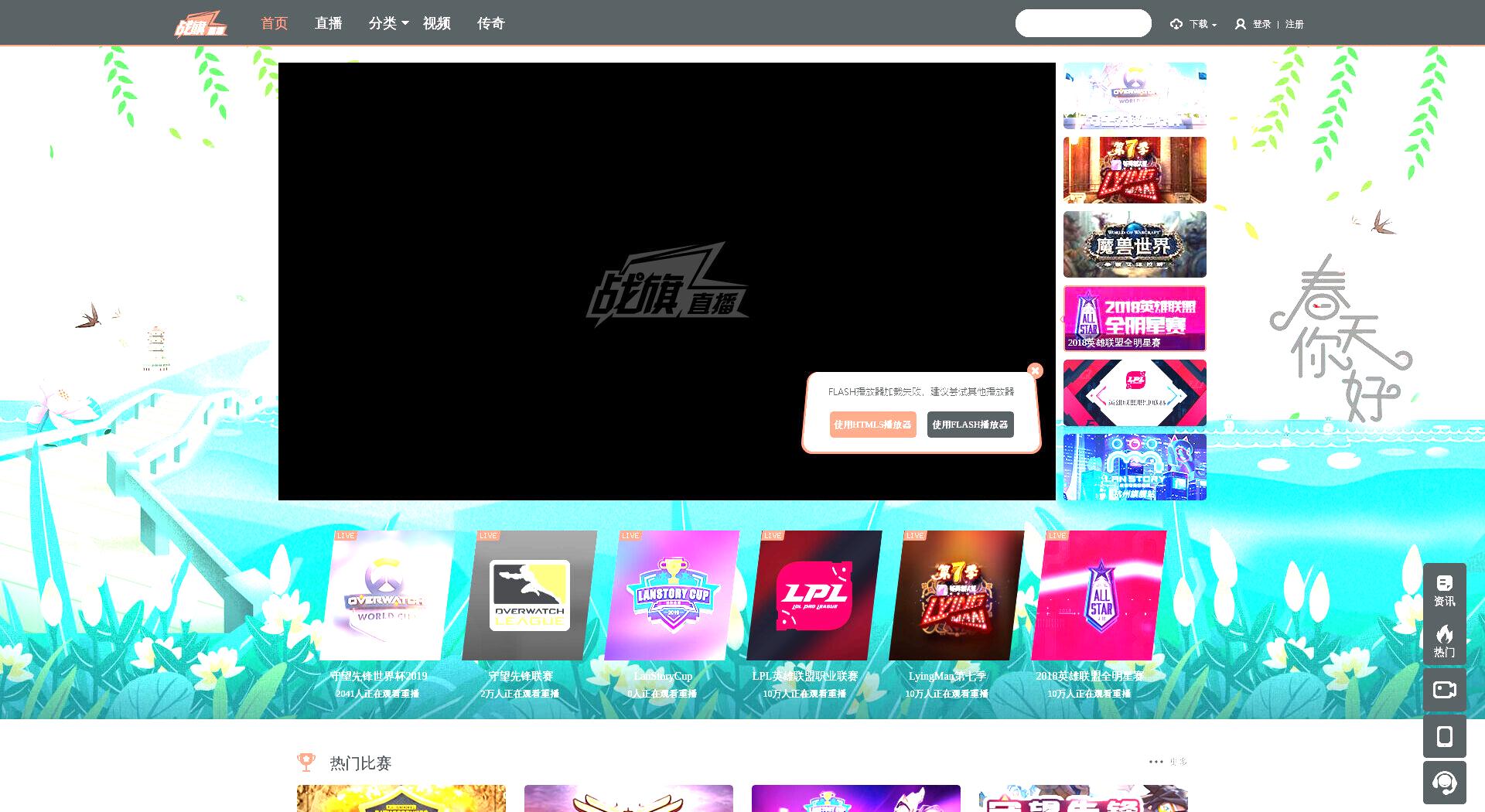Click 2018英雄联盟全明星赛 card title
The width and height of the screenshot is (1485, 812).
pos(1090,676)
